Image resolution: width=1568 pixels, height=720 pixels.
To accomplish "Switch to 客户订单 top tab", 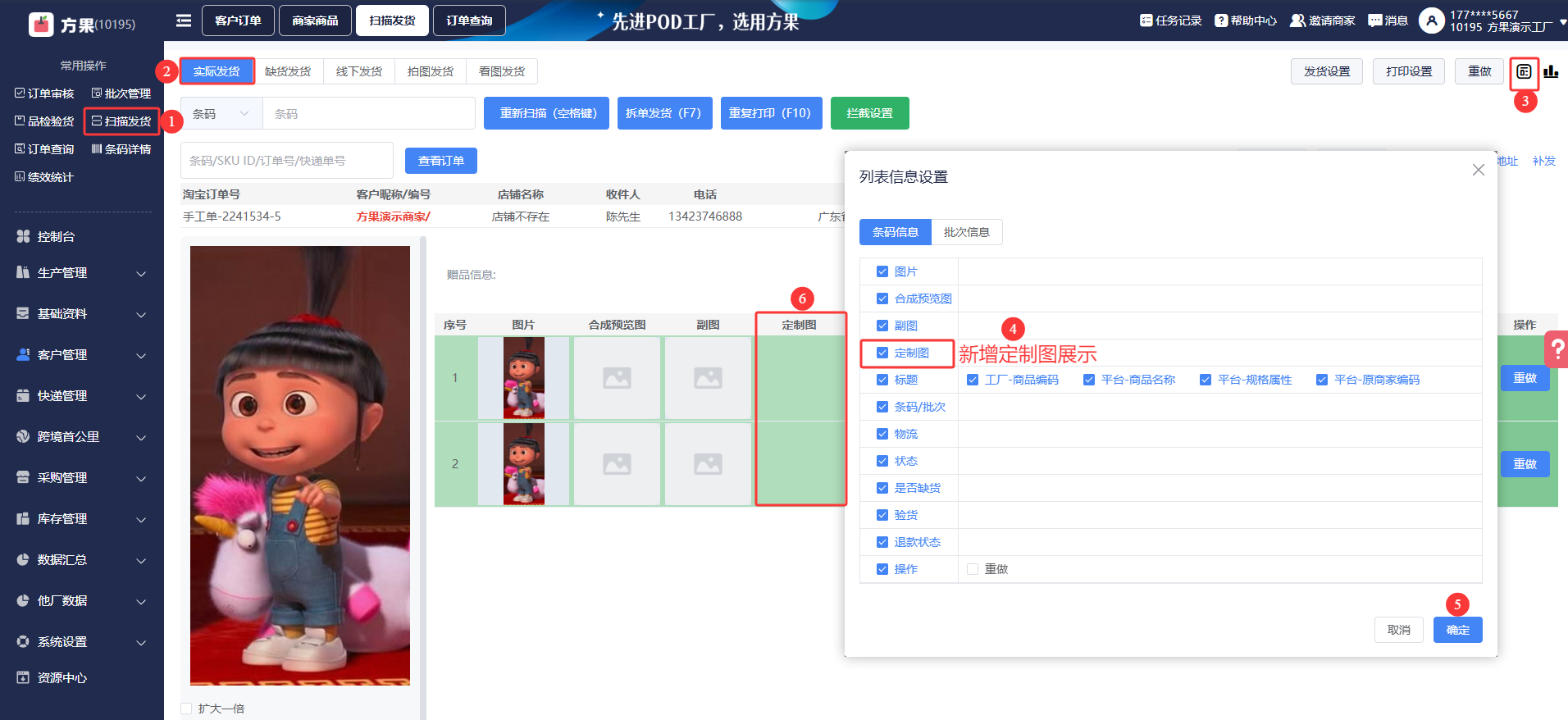I will pos(238,21).
